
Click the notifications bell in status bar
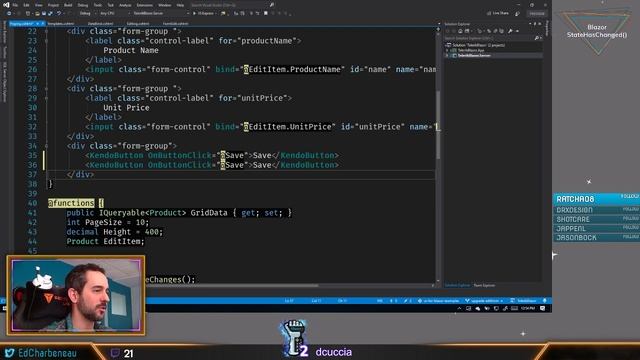544,301
